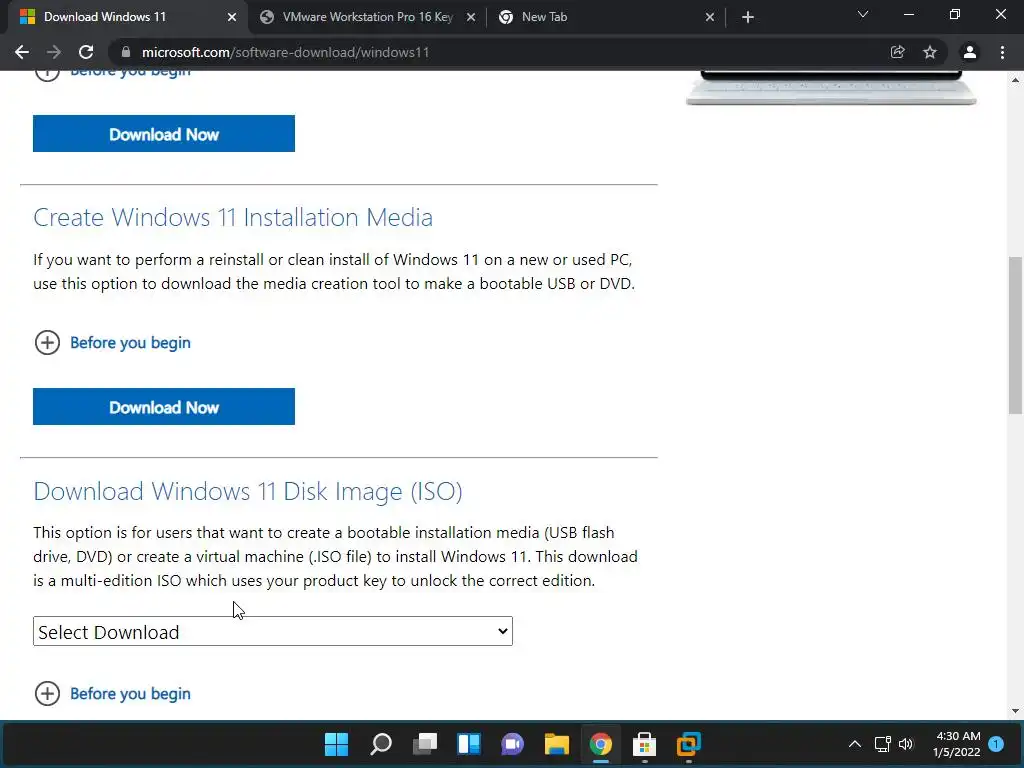Click the network tray icon
The height and width of the screenshot is (768, 1024).
[882, 744]
